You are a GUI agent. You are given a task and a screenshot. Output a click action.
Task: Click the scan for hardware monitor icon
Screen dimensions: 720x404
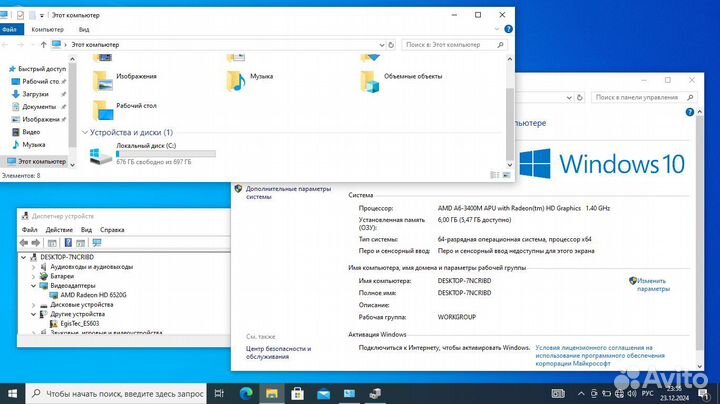97,243
